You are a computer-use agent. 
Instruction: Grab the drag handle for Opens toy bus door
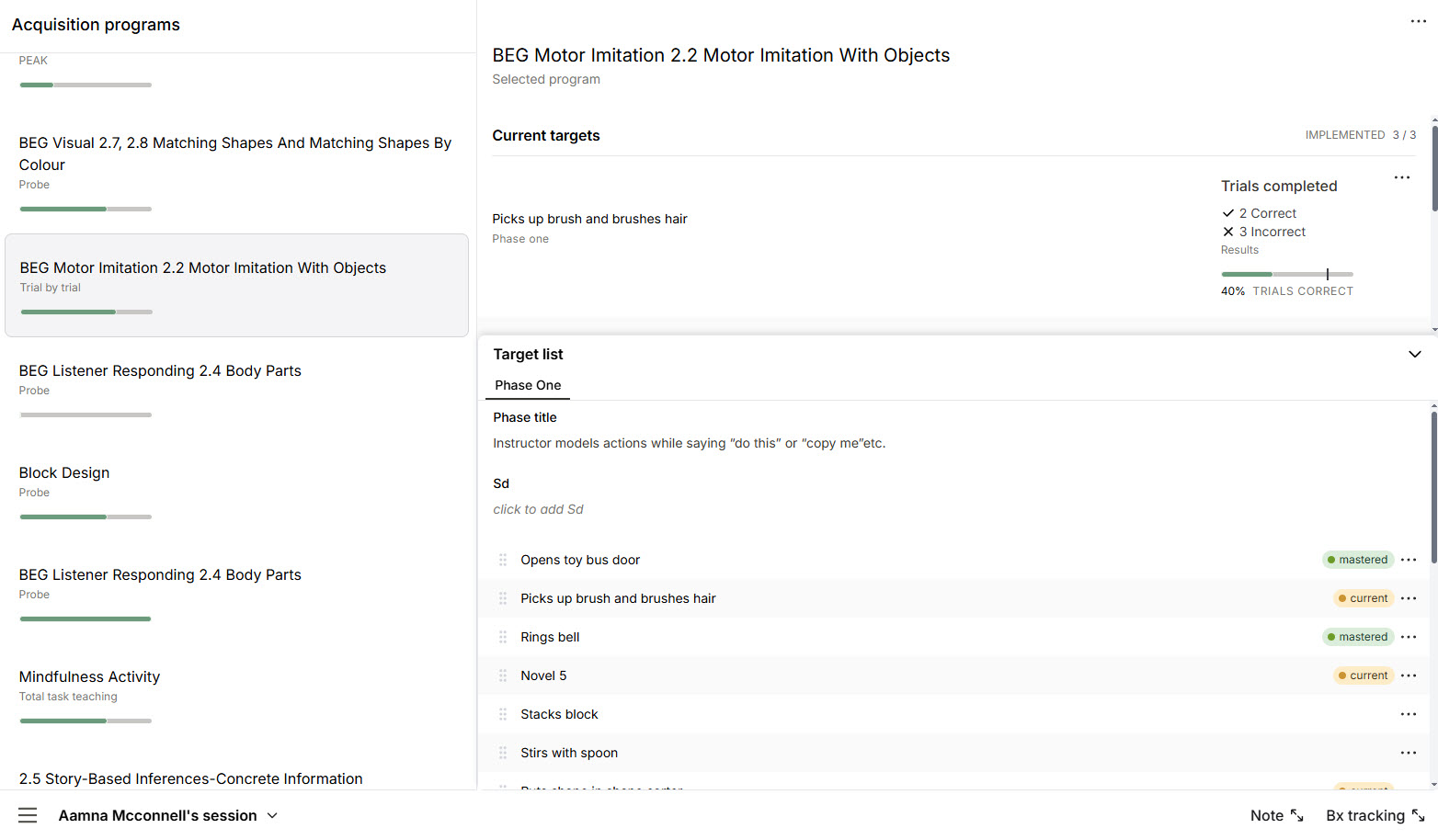point(503,560)
